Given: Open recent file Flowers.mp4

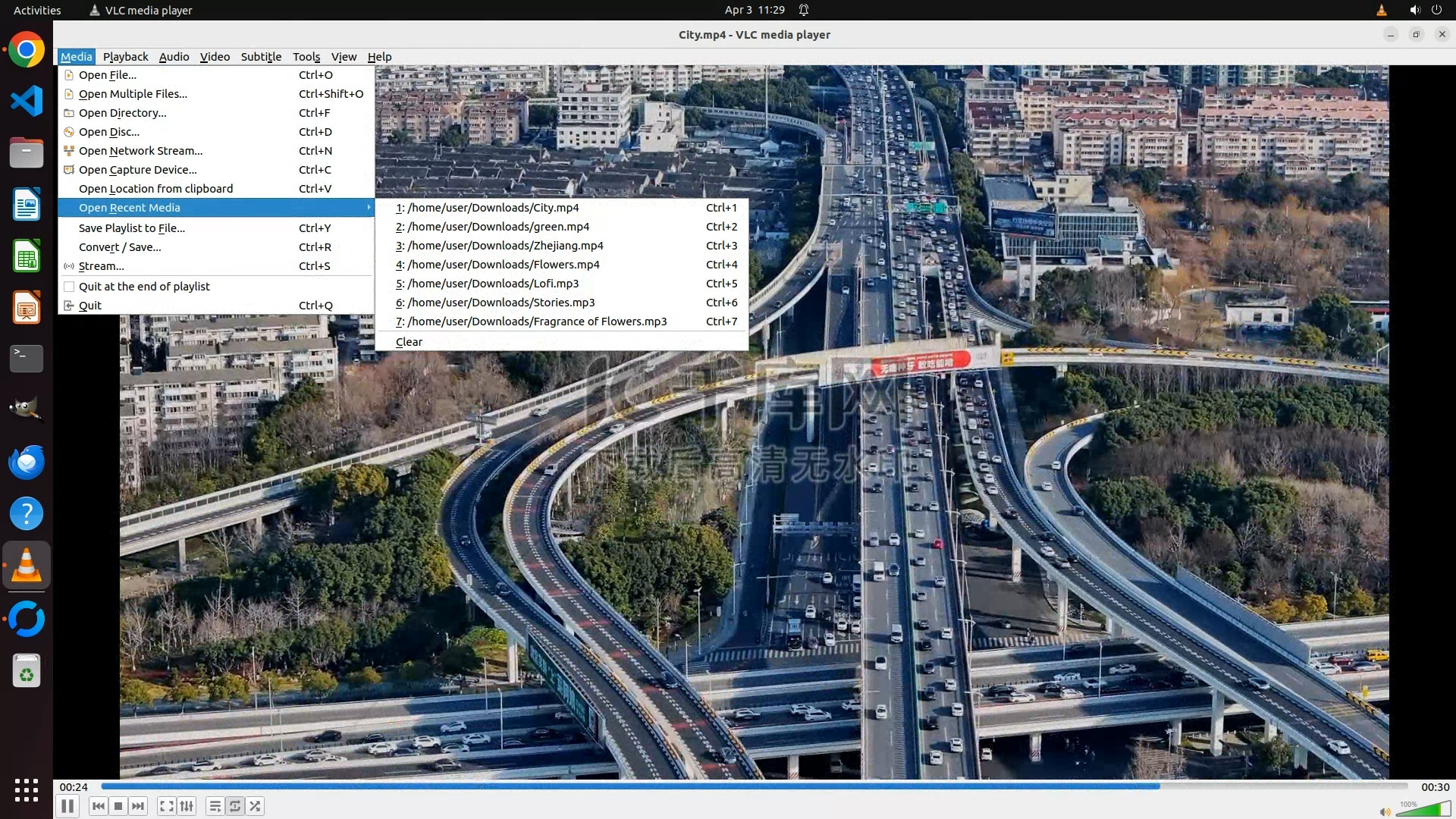Looking at the screenshot, I should coord(503,265).
